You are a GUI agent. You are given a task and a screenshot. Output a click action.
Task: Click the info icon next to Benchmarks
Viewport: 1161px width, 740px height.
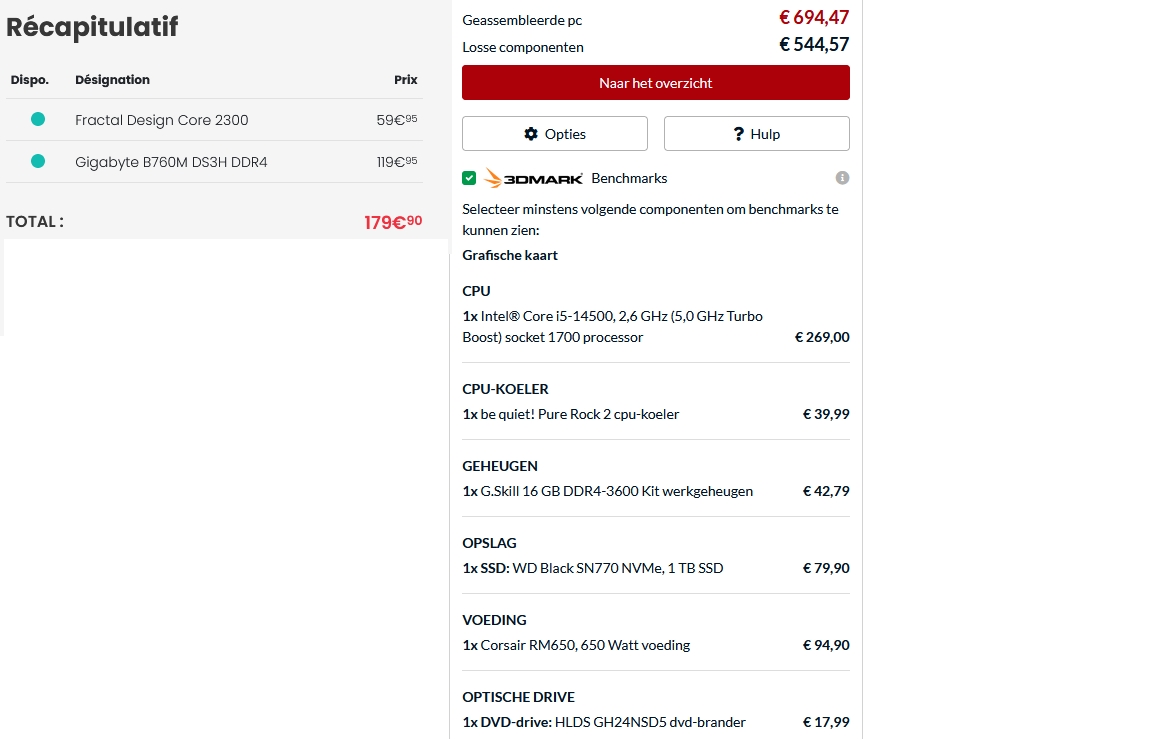[x=842, y=178]
